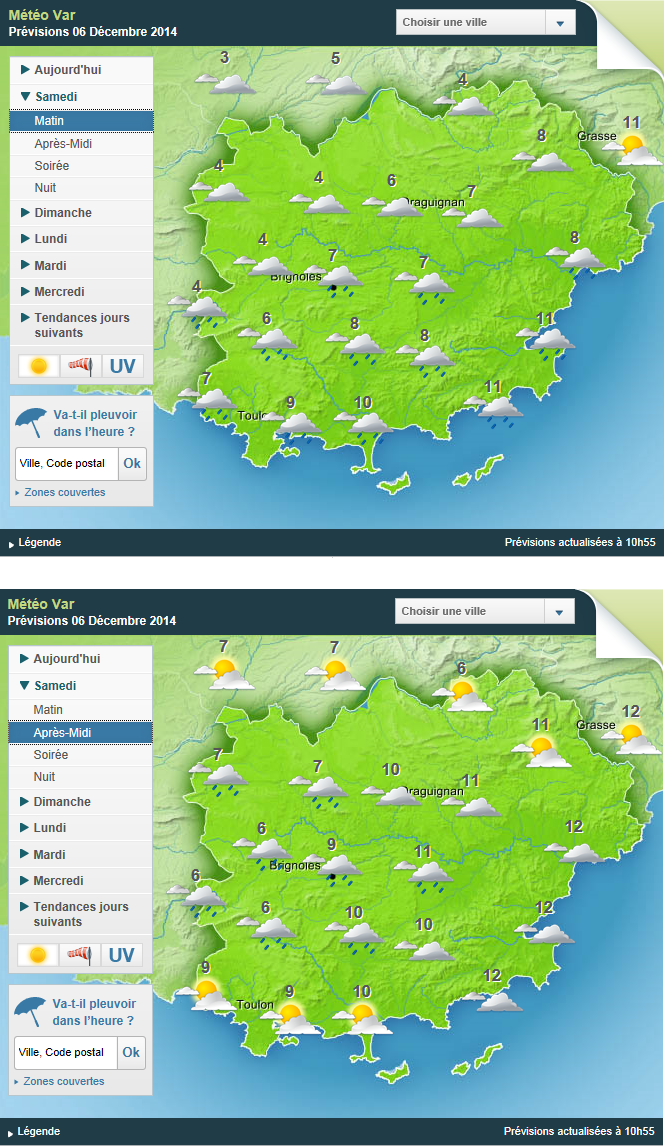Toggle wind view with windsock in afternoon panel
Viewport: 665px width, 1147px height.
coord(79,955)
